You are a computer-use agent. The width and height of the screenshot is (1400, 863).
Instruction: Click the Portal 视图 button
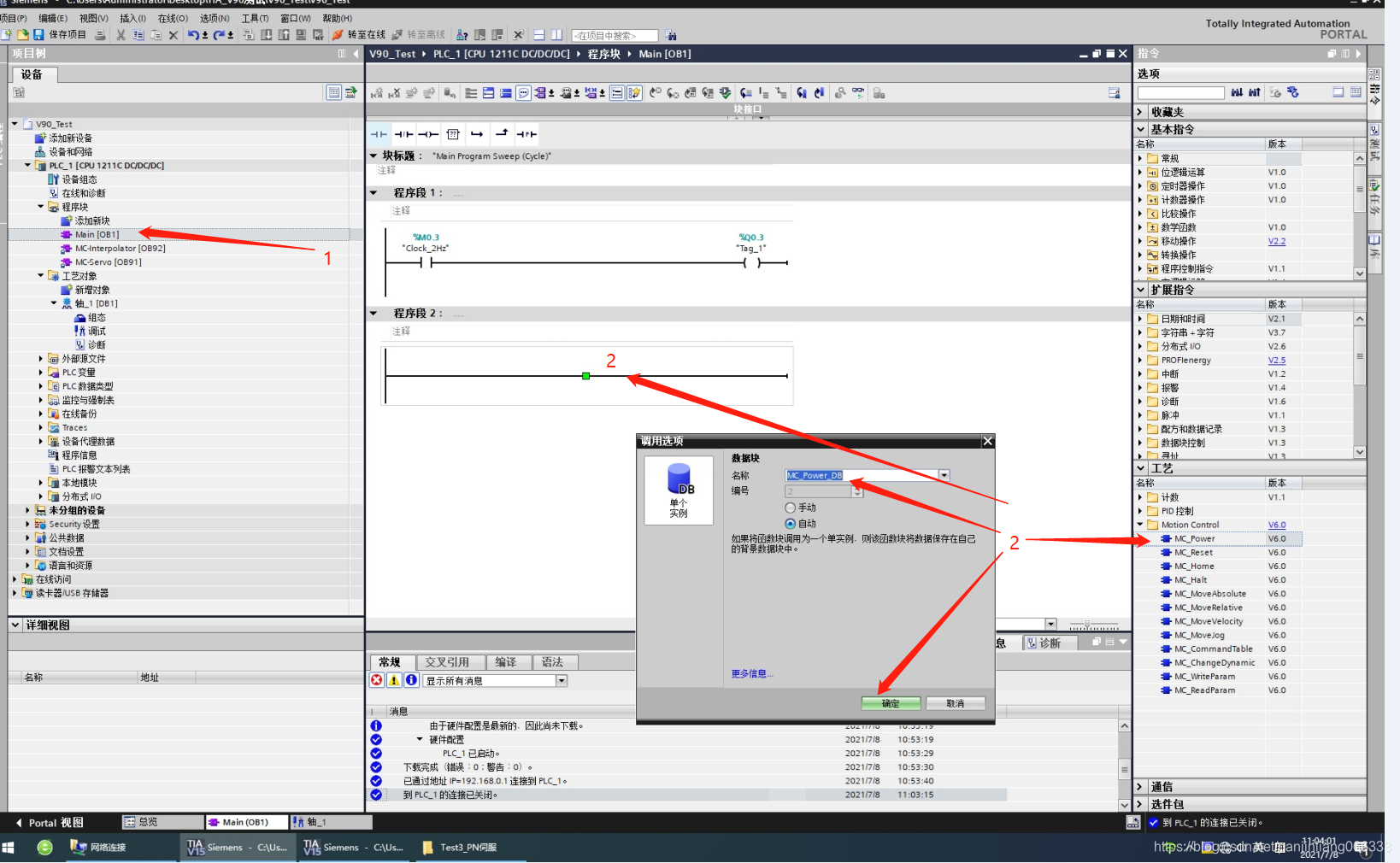point(50,822)
